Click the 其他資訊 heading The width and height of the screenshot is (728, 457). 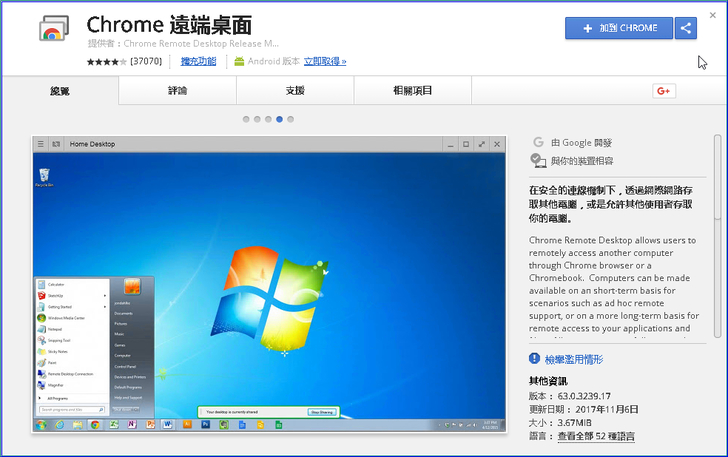pos(548,381)
